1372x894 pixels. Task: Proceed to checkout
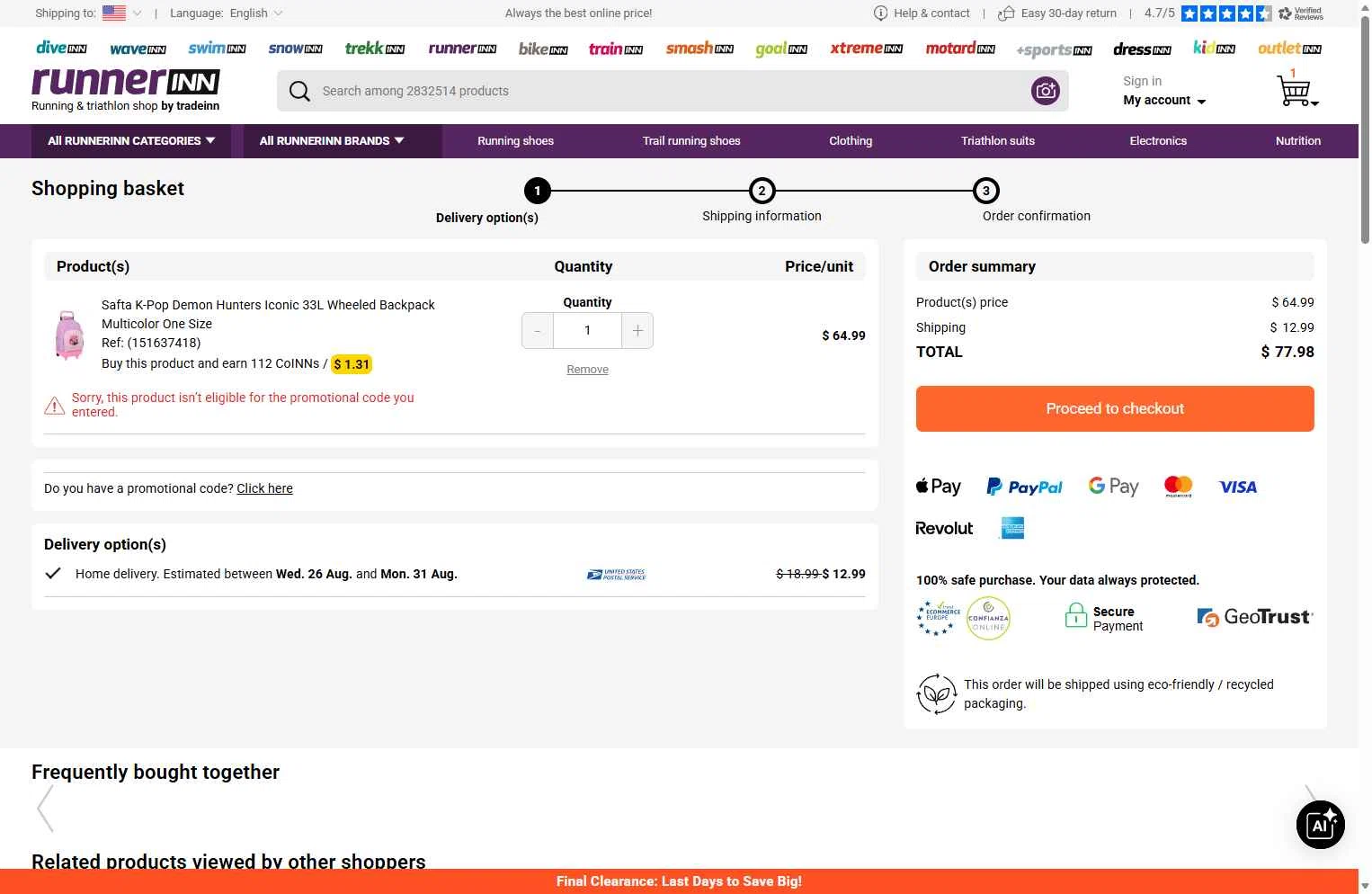[x=1115, y=408]
